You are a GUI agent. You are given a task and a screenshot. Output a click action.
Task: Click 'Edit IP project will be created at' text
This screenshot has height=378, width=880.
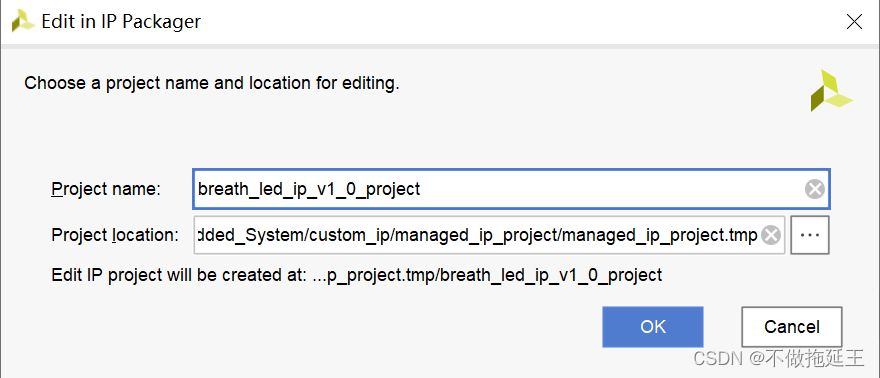178,275
